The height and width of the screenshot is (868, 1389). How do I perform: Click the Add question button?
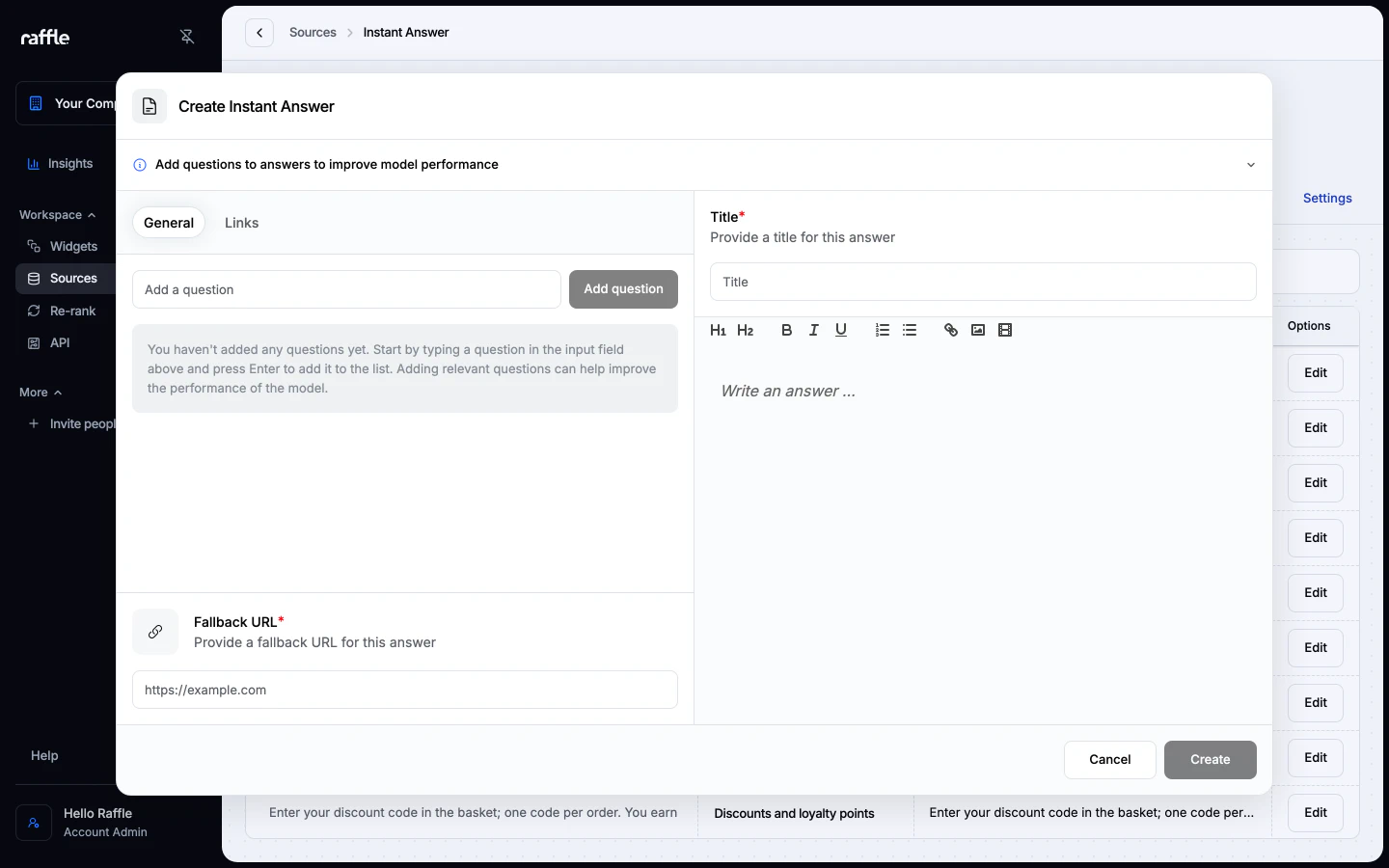point(623,289)
